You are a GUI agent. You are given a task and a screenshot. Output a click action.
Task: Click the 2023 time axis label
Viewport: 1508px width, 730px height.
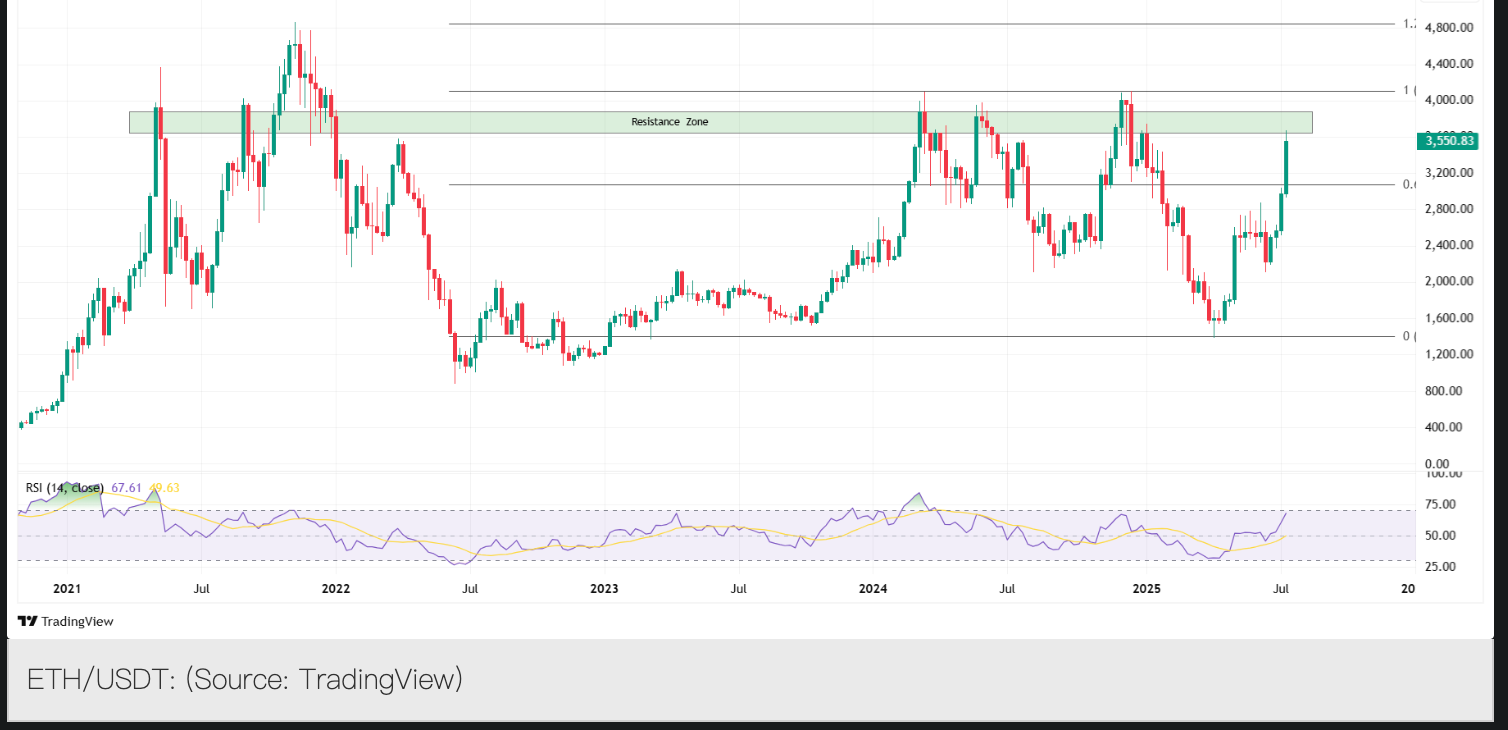pyautogui.click(x=604, y=589)
